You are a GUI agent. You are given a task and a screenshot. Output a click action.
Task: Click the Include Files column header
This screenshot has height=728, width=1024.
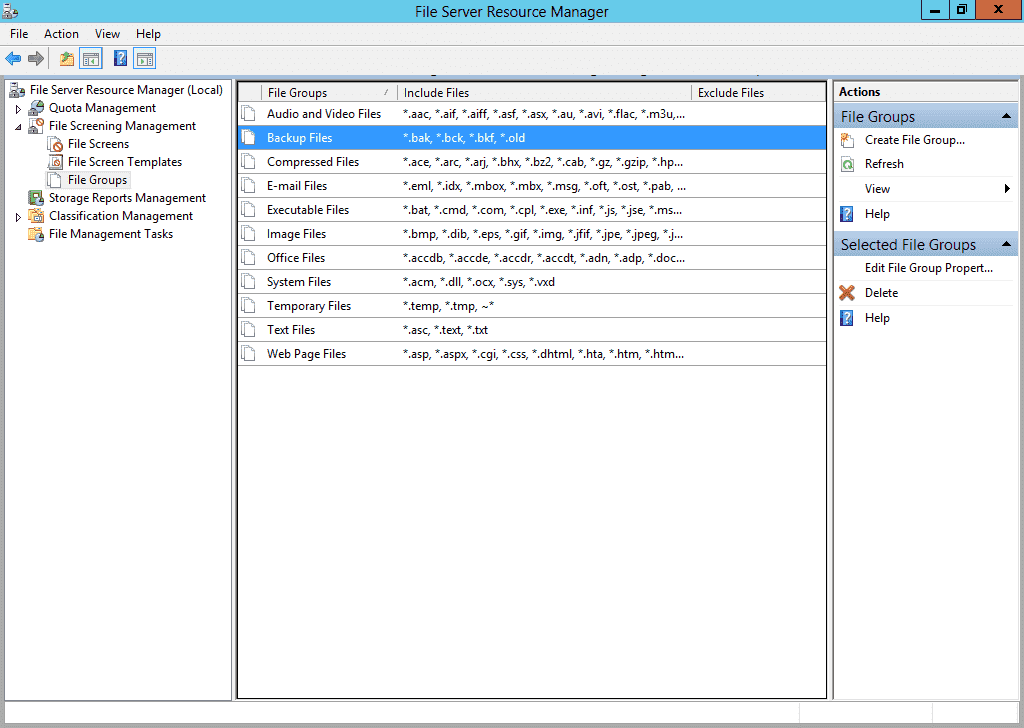[544, 93]
